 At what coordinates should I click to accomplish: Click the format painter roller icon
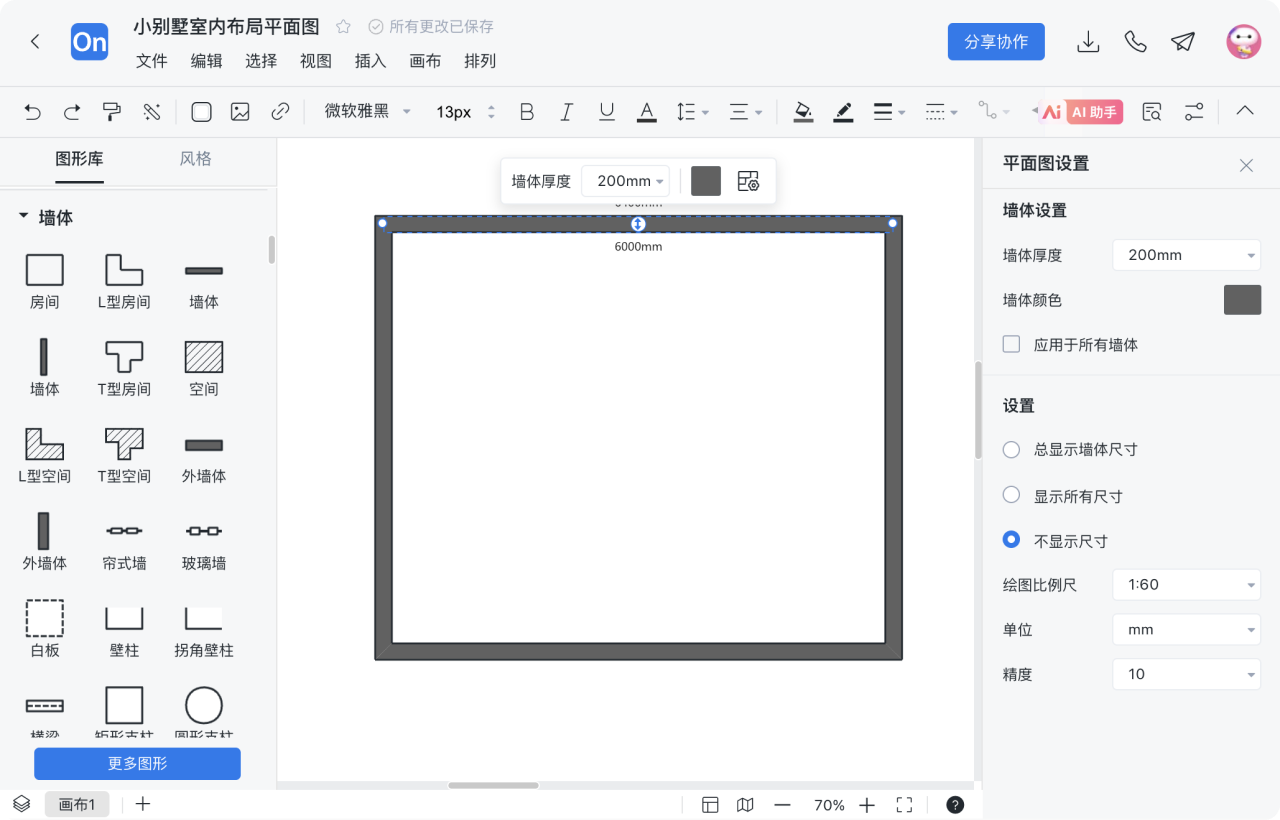111,111
